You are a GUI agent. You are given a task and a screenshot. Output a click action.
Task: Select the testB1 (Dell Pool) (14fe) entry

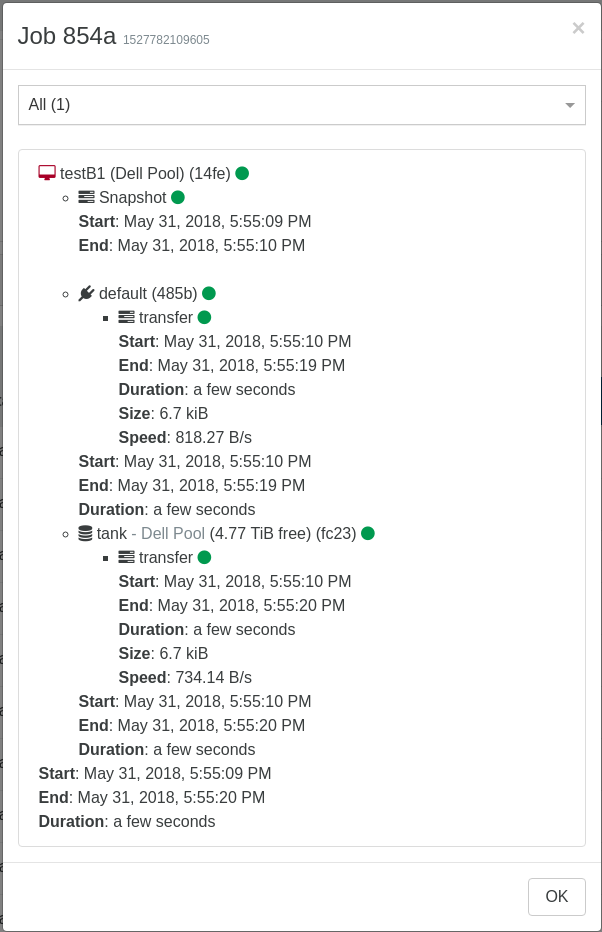pyautogui.click(x=145, y=173)
